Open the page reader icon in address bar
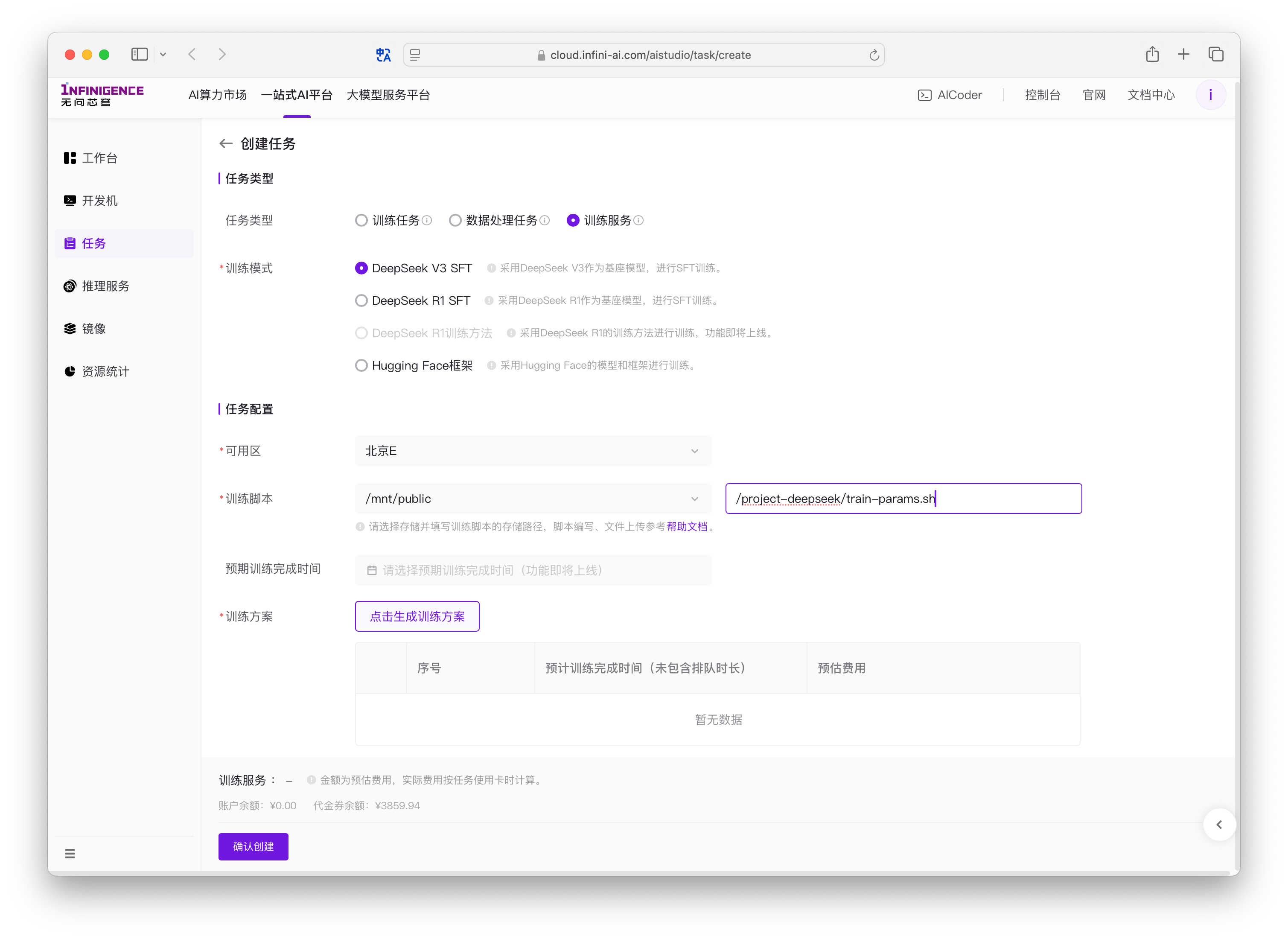1288x939 pixels. coord(416,55)
